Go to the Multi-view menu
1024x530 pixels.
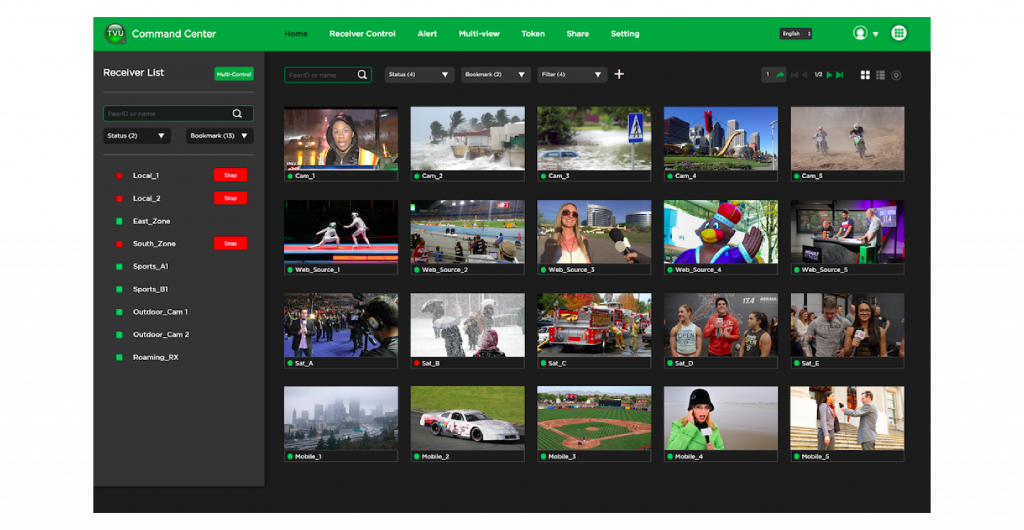(x=479, y=34)
